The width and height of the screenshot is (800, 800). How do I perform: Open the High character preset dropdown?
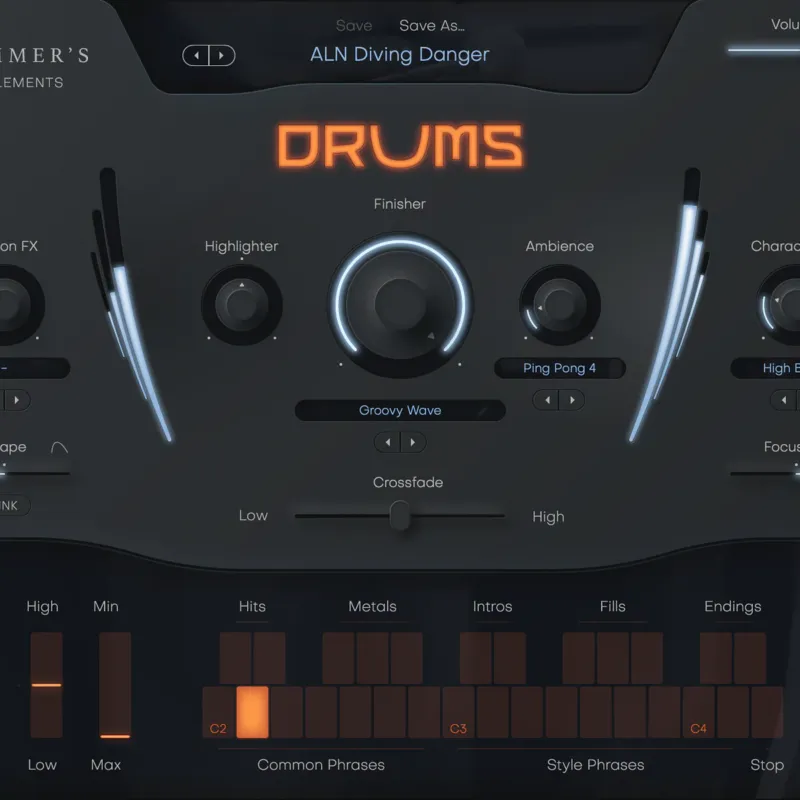765,368
